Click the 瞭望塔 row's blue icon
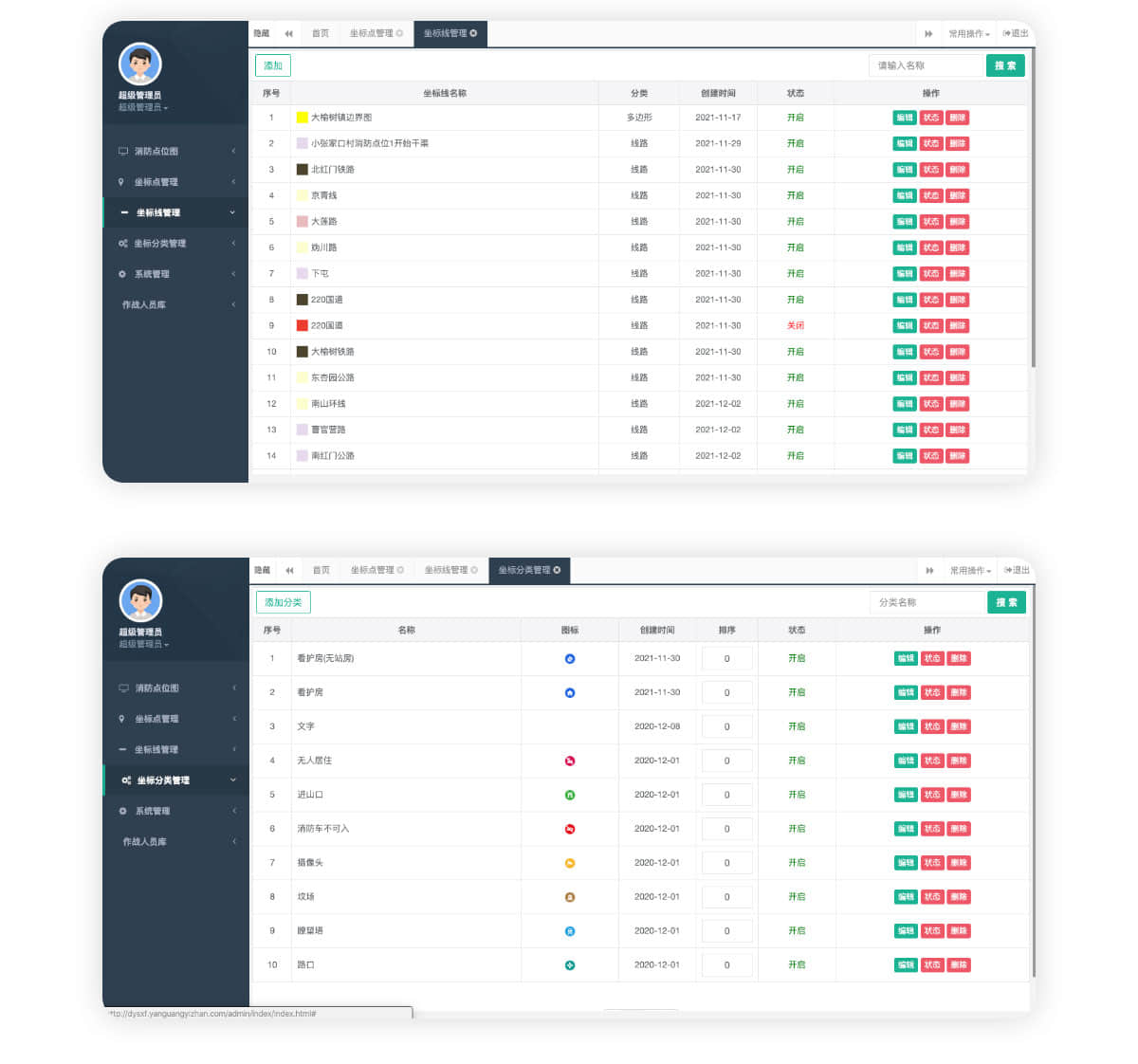The width and height of the screenshot is (1138, 1064). coord(570,931)
